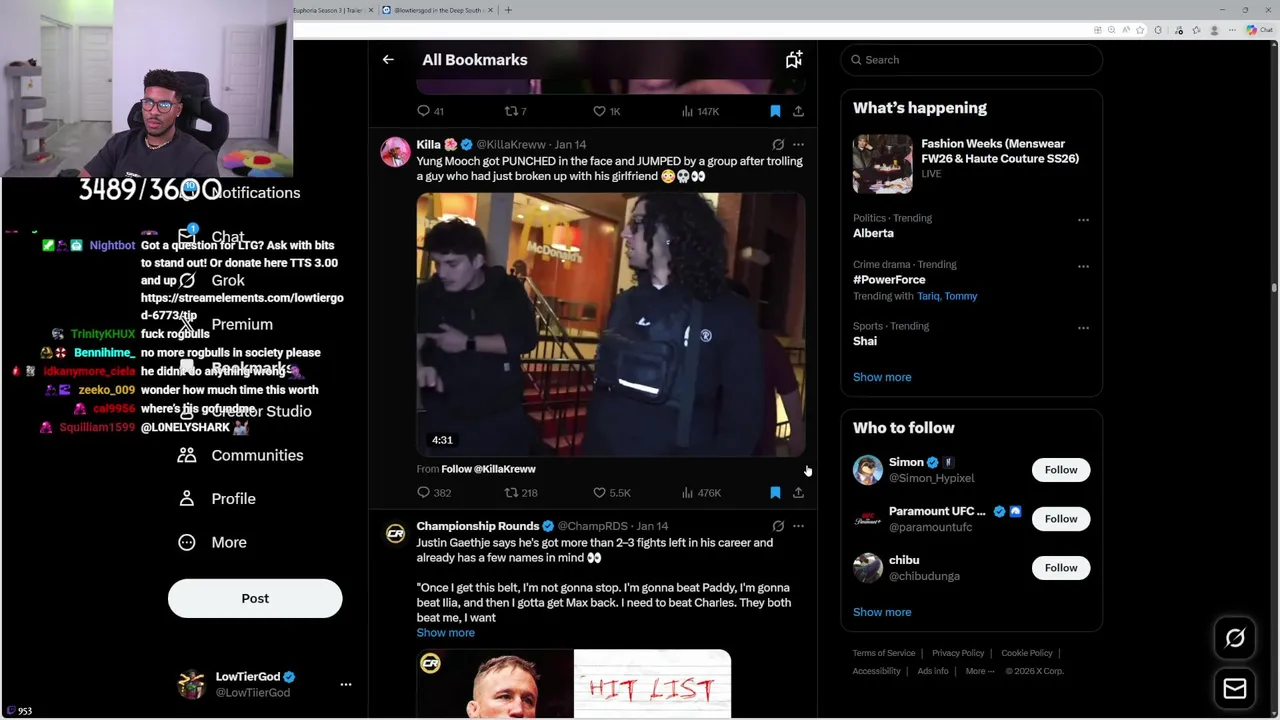Open Championship Rounds profile avatar

(395, 533)
